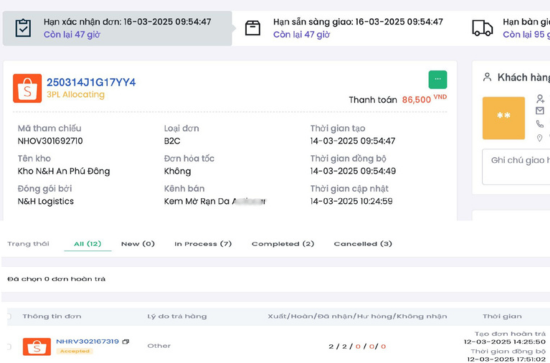Switch to the In Process (7) tab

(x=203, y=244)
